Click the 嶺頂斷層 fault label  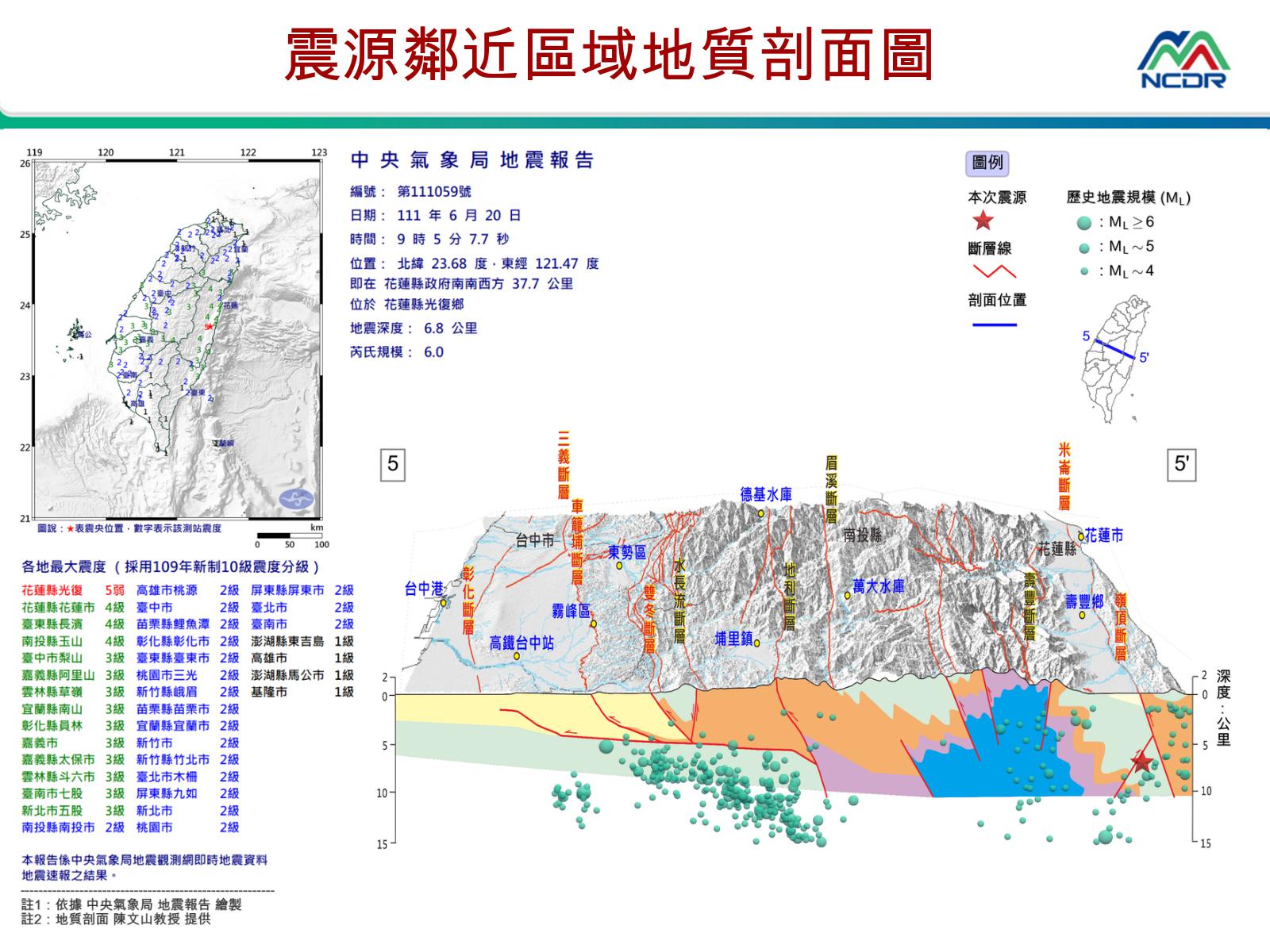tap(1120, 627)
